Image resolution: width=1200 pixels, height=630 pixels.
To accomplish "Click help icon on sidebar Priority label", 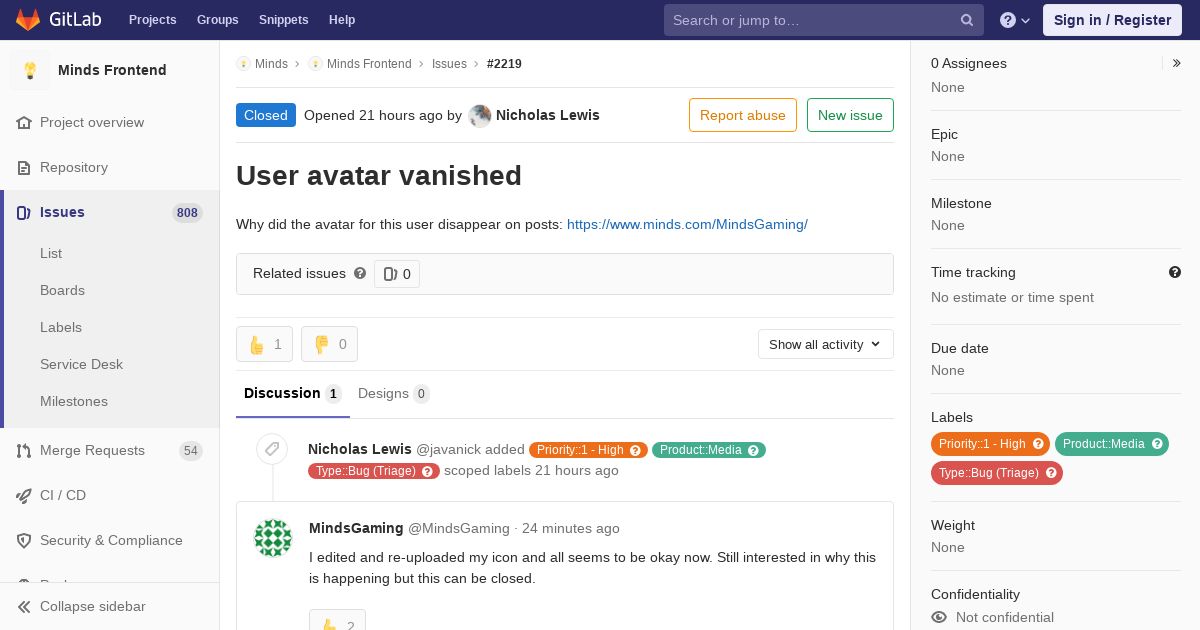I will coord(1038,444).
